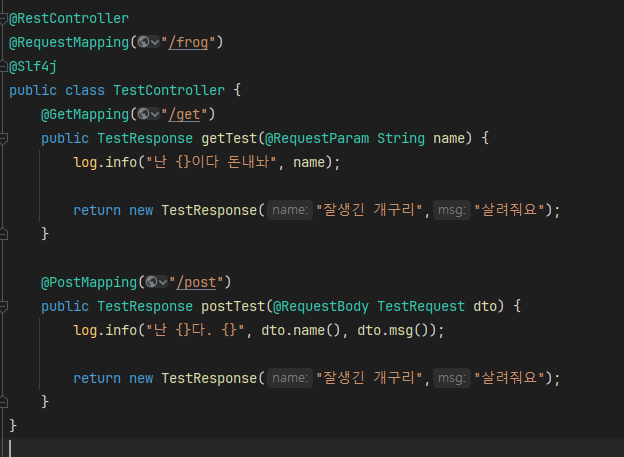
Task: Click "잘생긴 개구리" string in getTest return
Action: tap(369, 210)
